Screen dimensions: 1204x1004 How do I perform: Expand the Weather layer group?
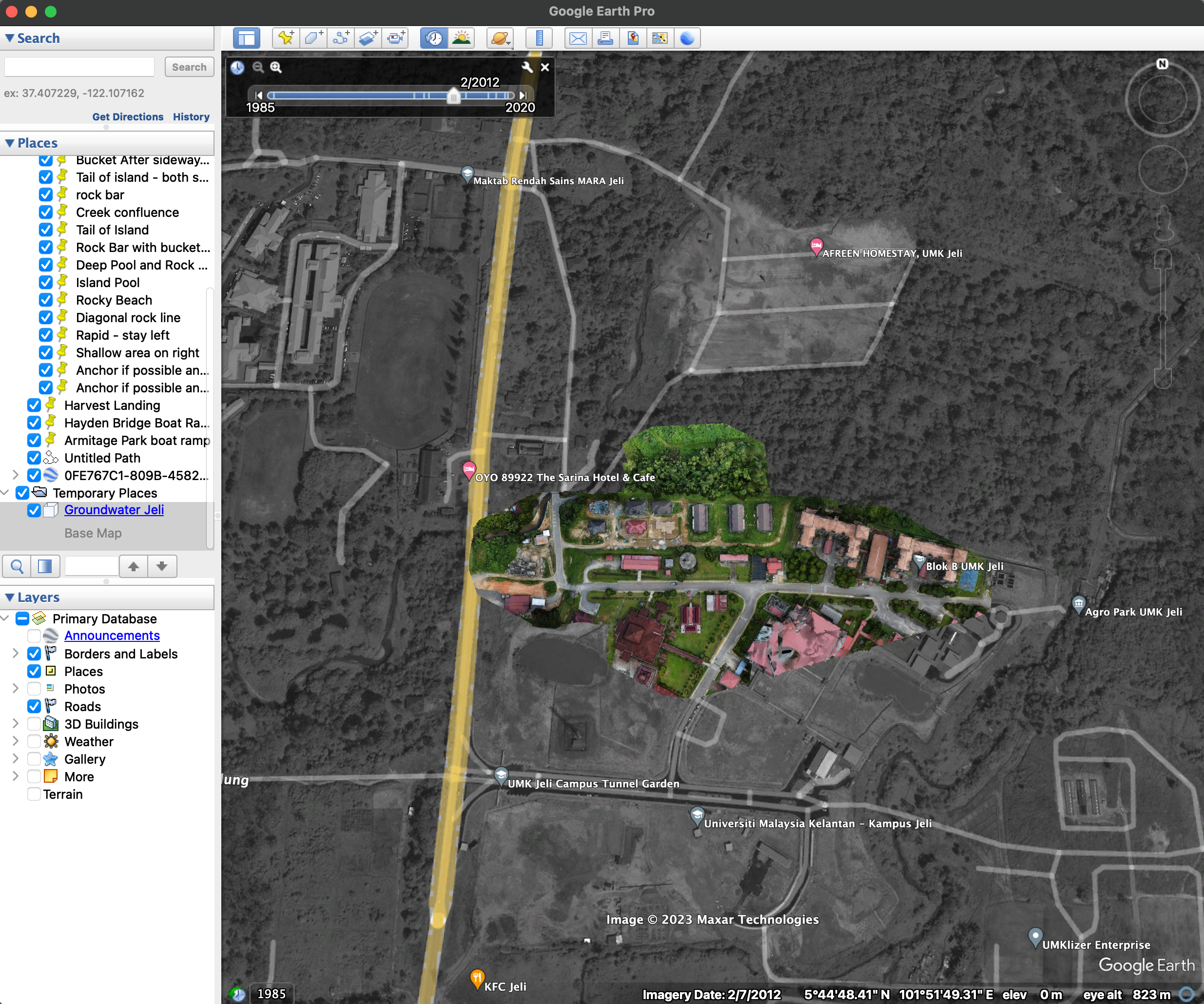pyautogui.click(x=16, y=741)
